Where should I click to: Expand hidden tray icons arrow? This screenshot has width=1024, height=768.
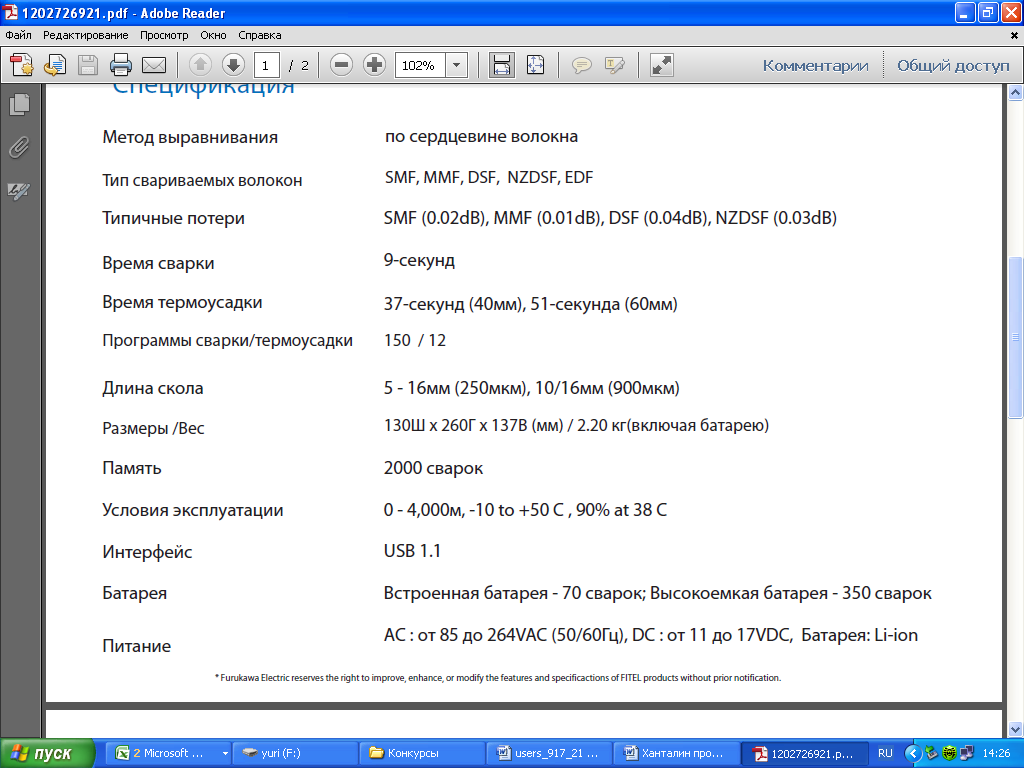tap(912, 754)
